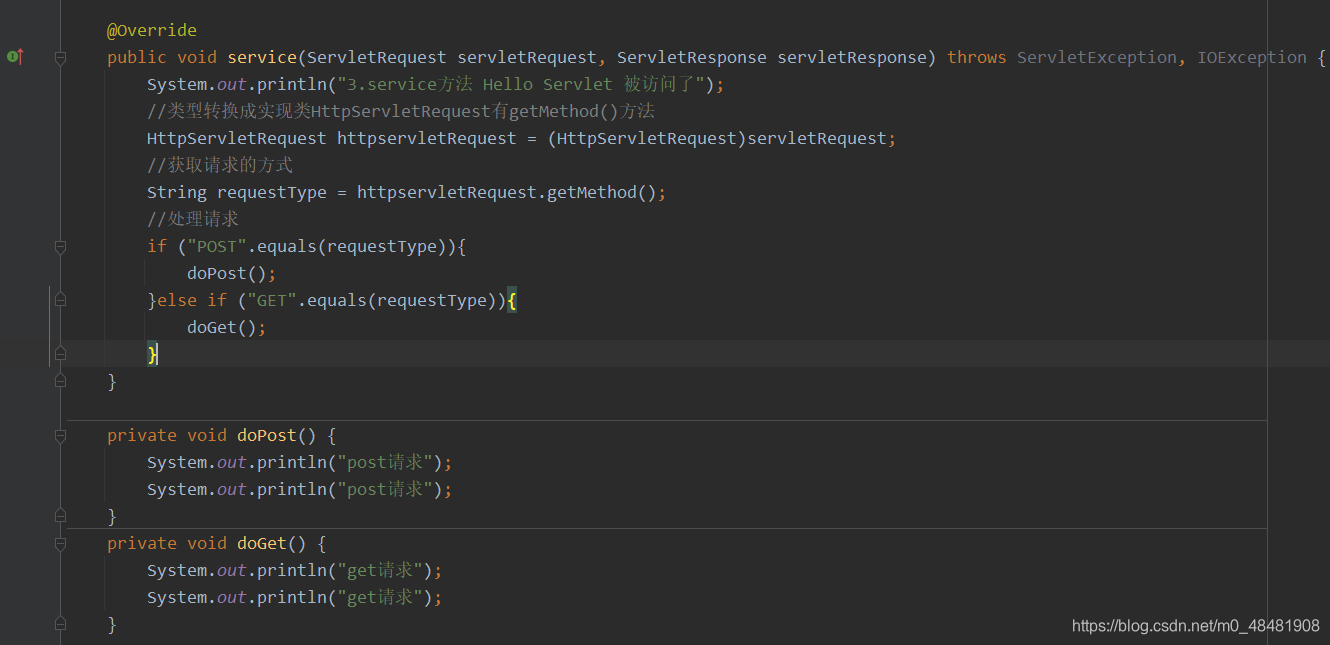Click the ServletResponse parameter type
Viewport: 1330px width, 645px height.
tap(692, 57)
